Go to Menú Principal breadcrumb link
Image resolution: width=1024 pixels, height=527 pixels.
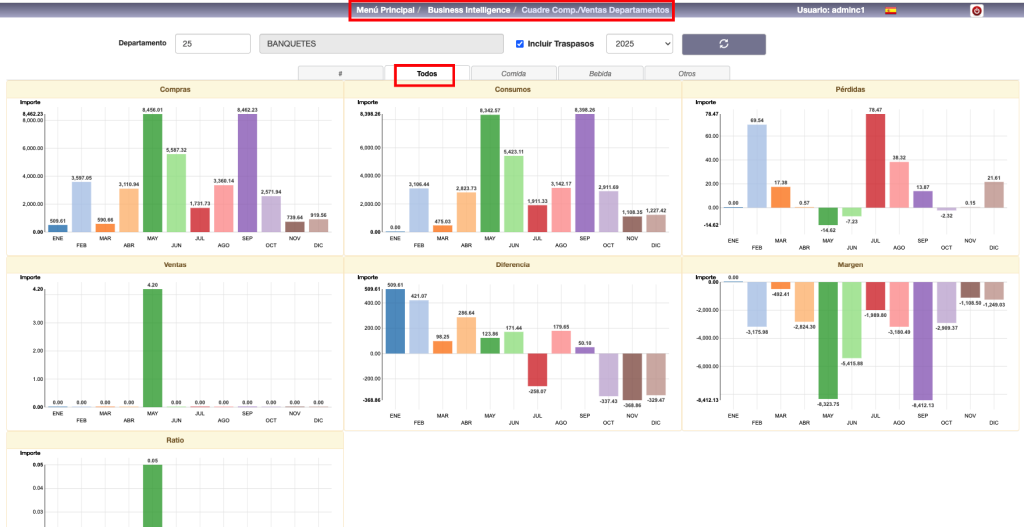tap(385, 10)
